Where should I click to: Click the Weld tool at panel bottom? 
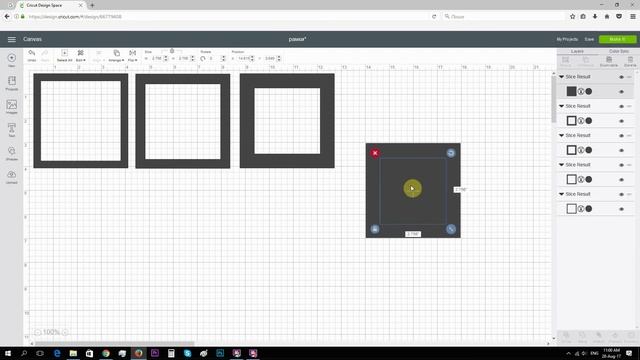(x=582, y=337)
